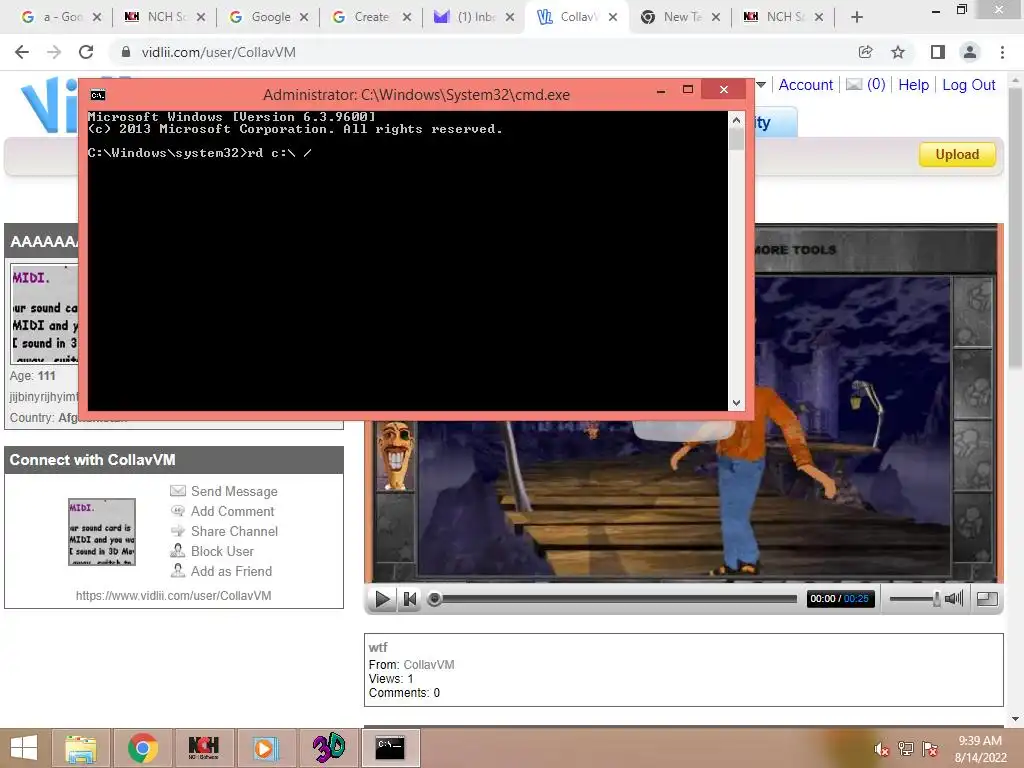Screen dimensions: 1024x768
Task: Click muted speaker tray icon
Action: coord(882,749)
